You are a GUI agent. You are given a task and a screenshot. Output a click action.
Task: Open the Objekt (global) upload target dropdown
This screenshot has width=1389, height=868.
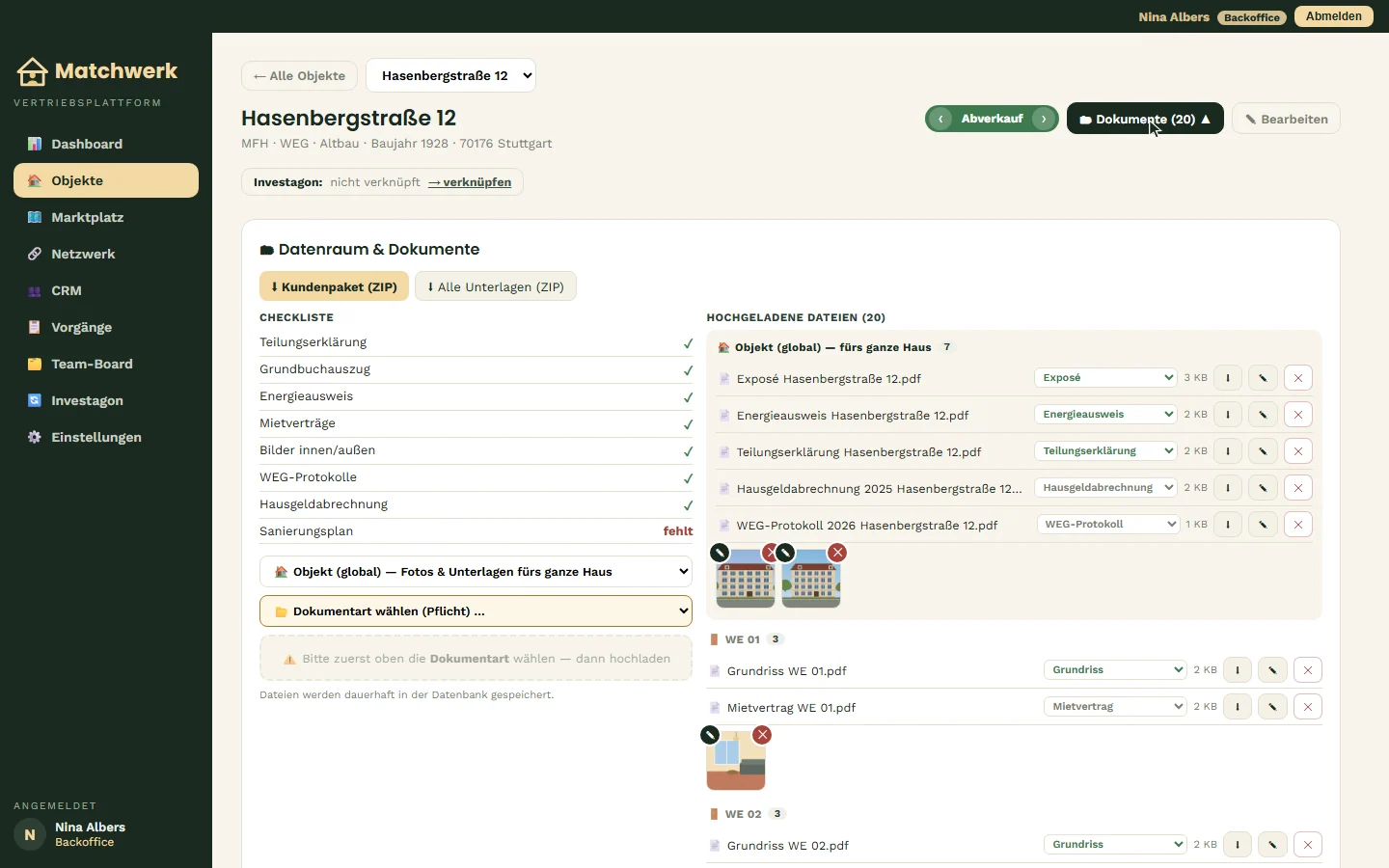pyautogui.click(x=476, y=572)
